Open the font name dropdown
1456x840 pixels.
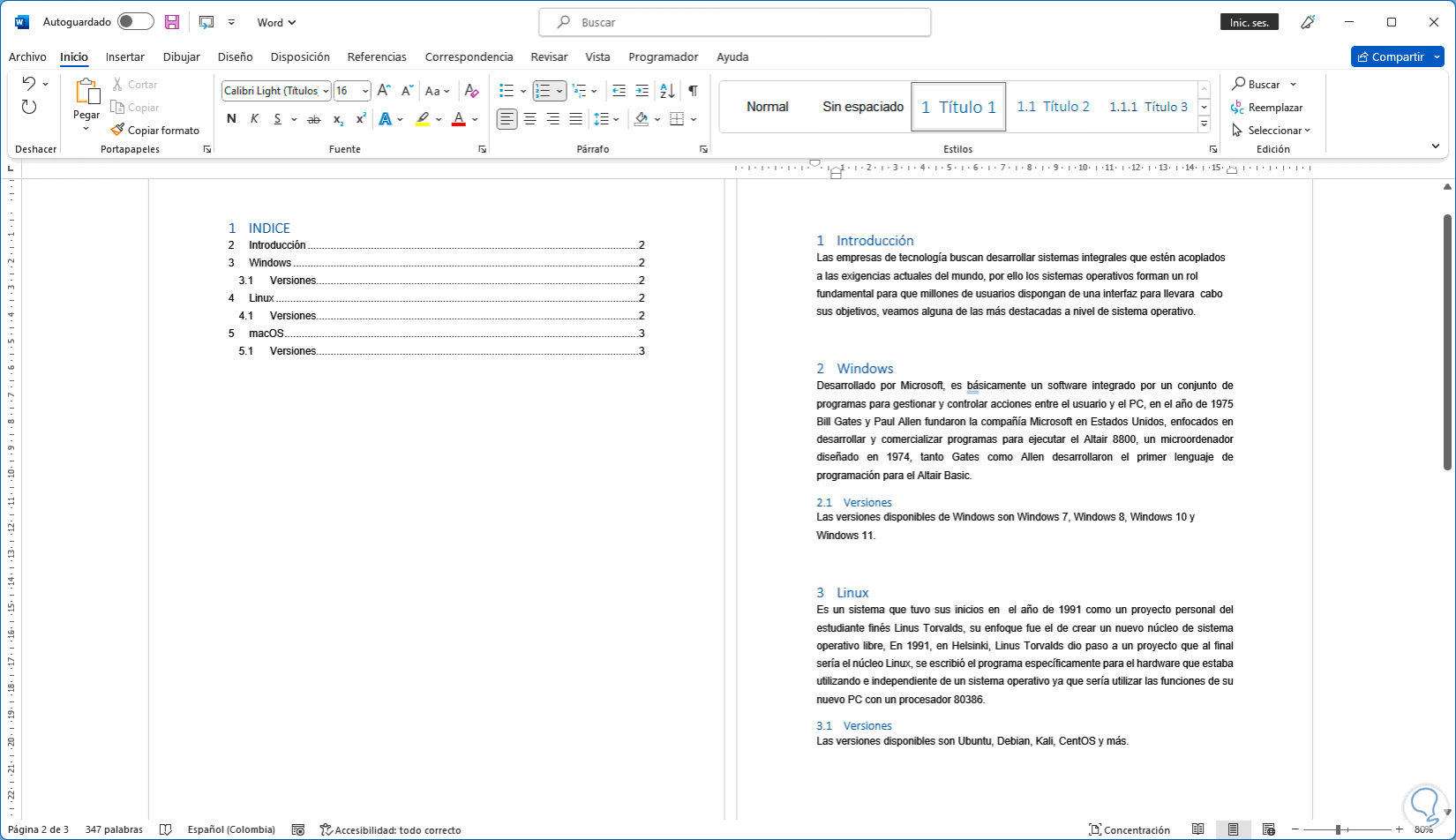326,91
